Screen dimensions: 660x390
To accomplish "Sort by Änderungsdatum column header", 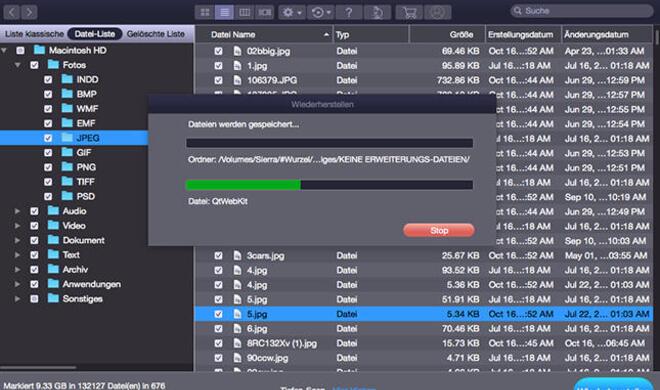I will [x=607, y=34].
